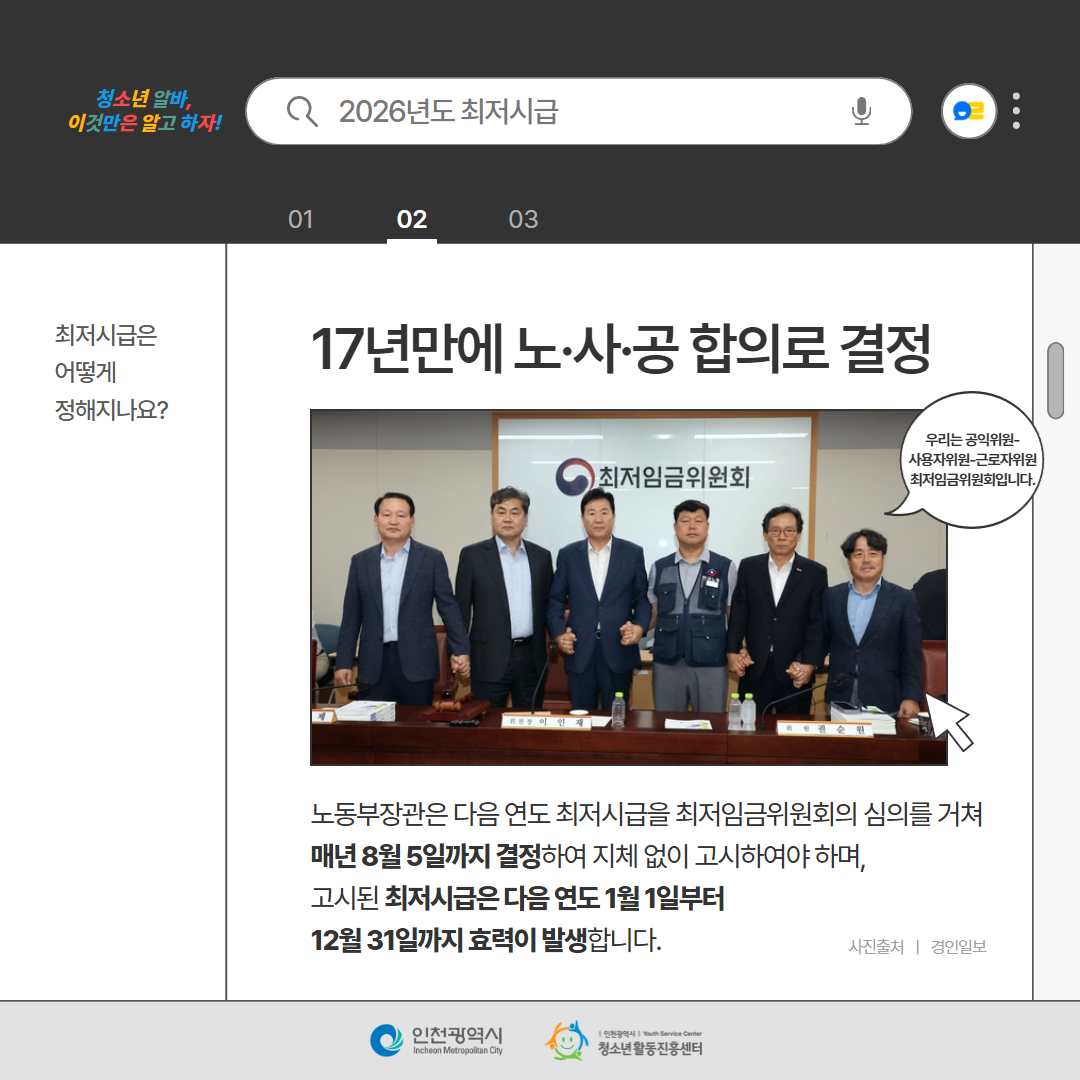Activate the microphone voice search icon

coord(861,111)
